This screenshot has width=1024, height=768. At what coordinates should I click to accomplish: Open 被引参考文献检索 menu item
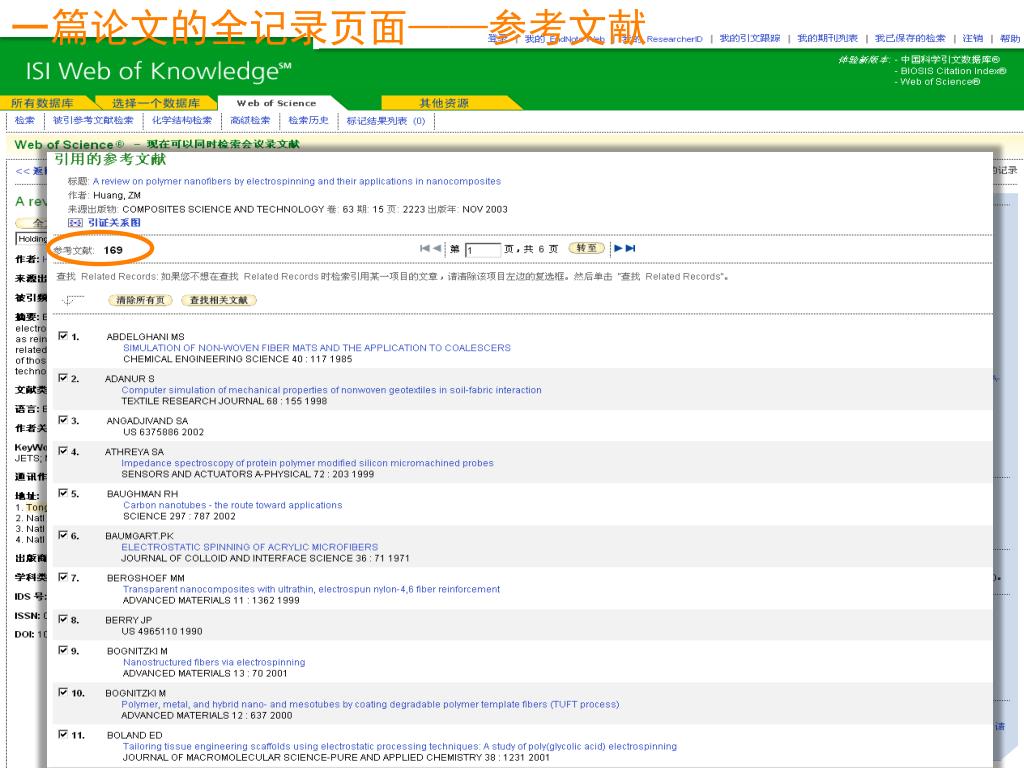click(93, 120)
